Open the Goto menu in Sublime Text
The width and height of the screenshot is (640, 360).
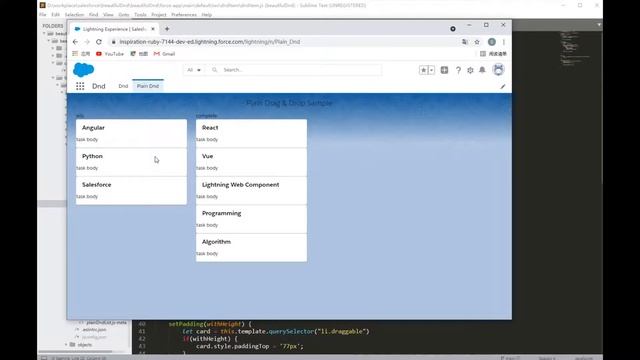[x=124, y=15]
